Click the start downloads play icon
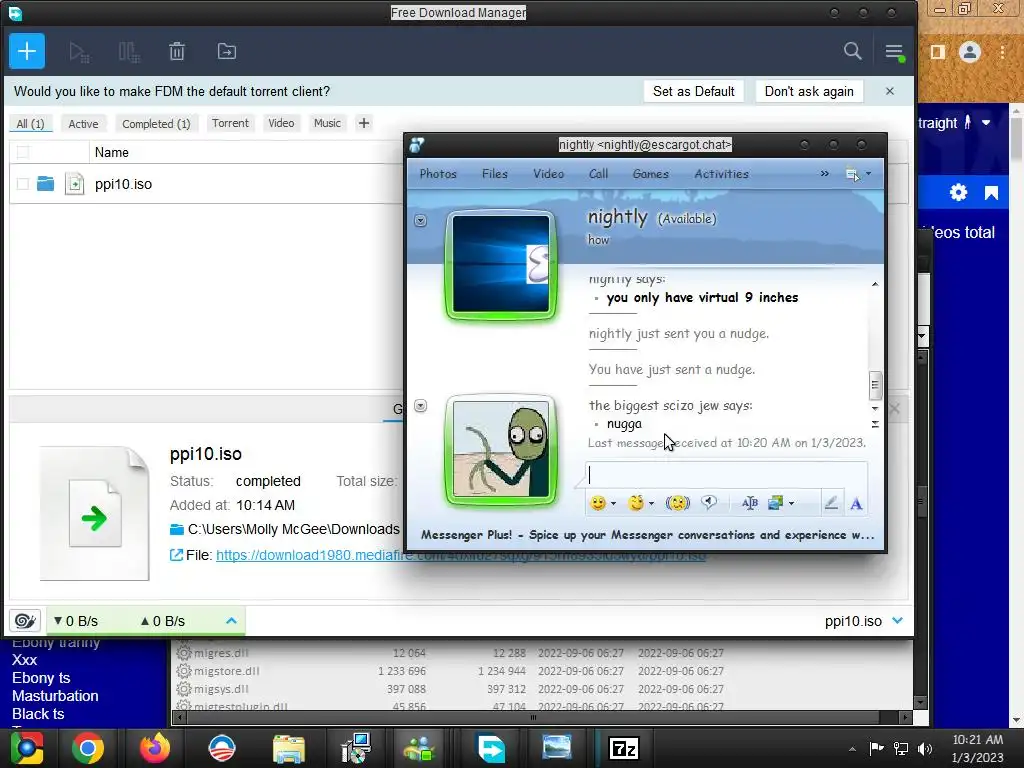Viewport: 1024px width, 768px height. click(x=79, y=52)
